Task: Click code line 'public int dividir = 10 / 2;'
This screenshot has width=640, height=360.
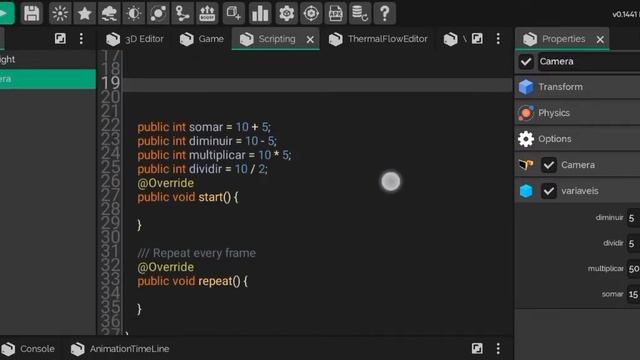Action: point(202,169)
